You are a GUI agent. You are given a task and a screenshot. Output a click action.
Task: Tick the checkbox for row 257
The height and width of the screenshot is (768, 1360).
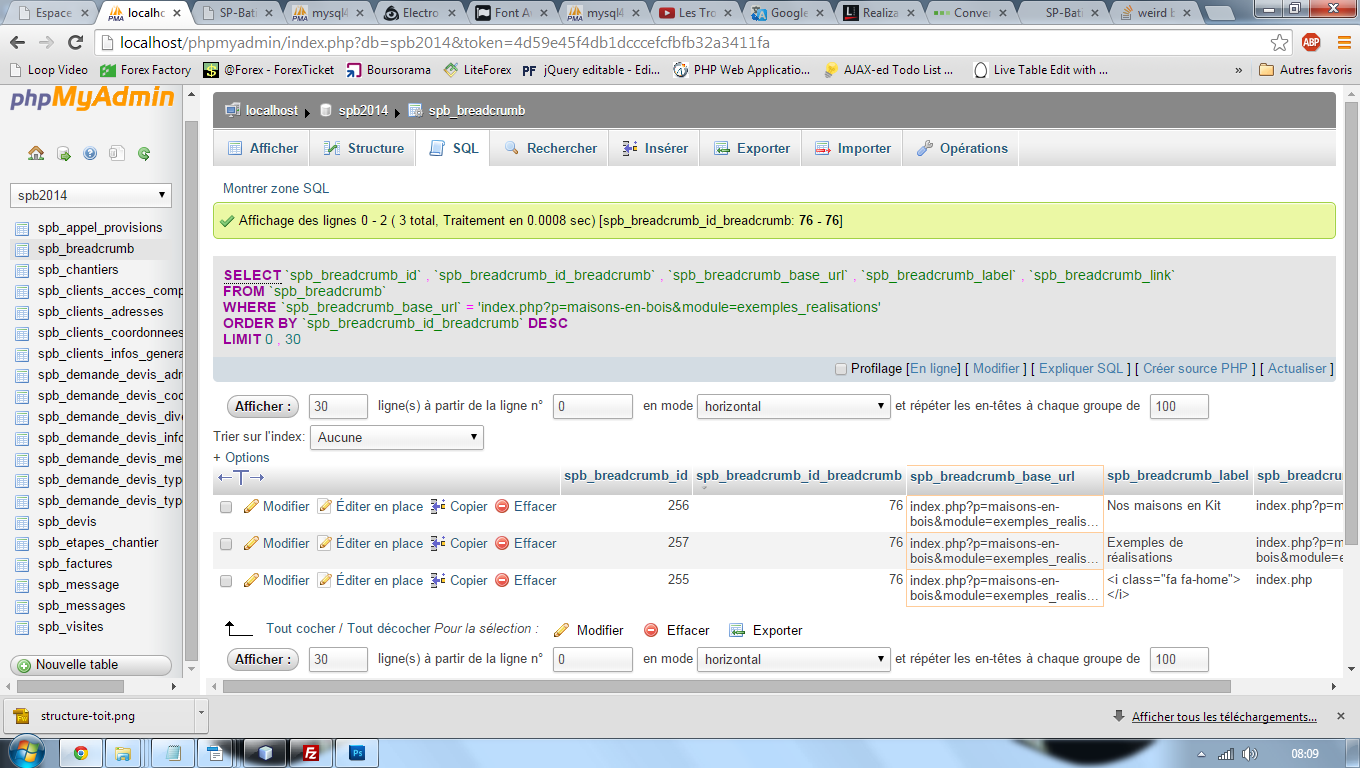226,544
